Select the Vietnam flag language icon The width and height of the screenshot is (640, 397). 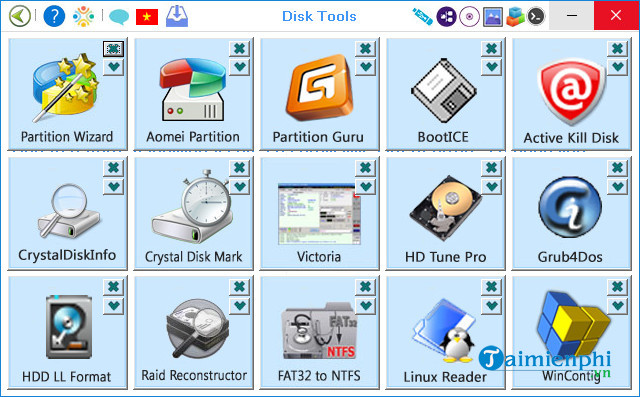click(147, 17)
